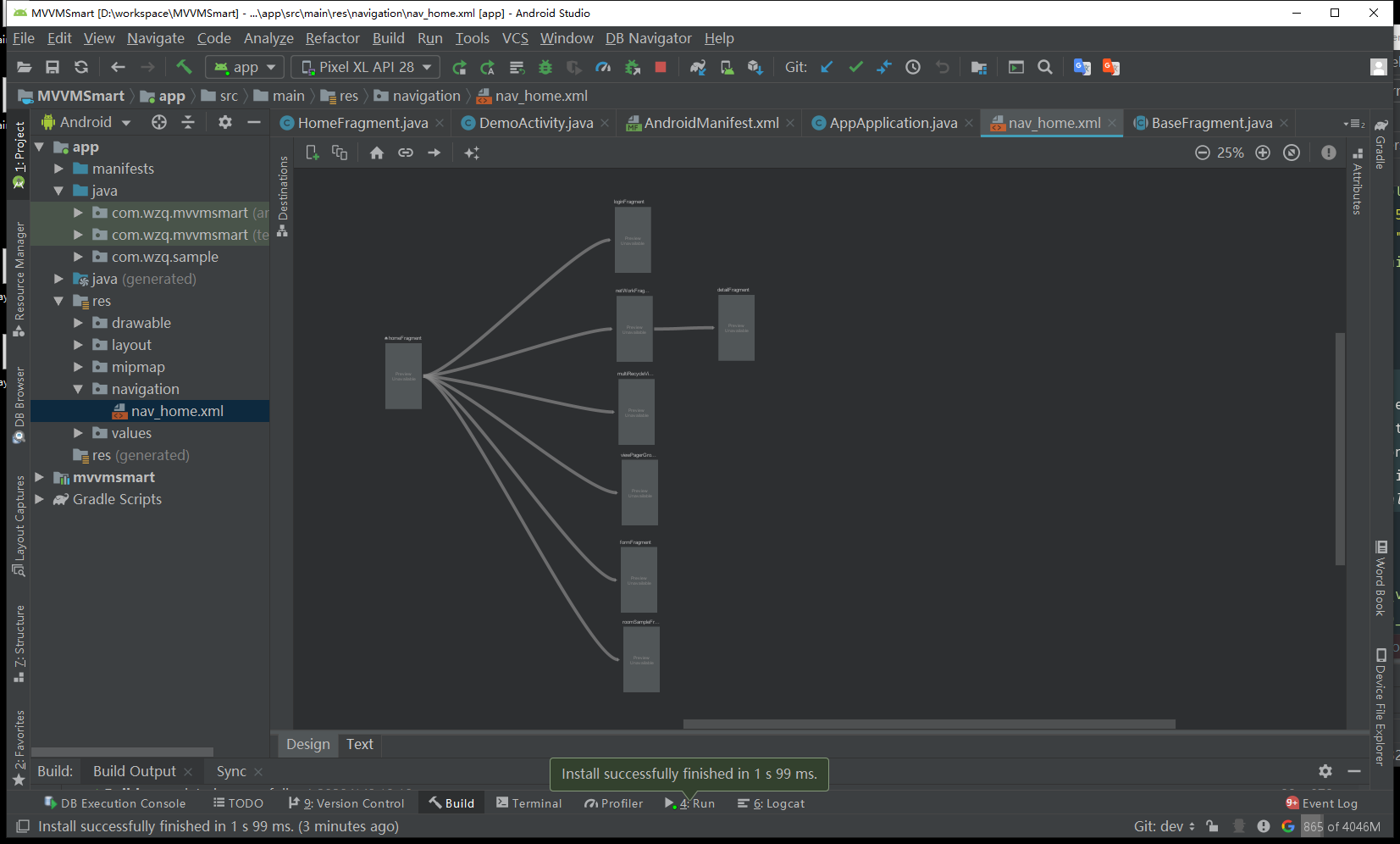
Task: Switch to the HomeFragment.java tab
Action: [x=362, y=123]
